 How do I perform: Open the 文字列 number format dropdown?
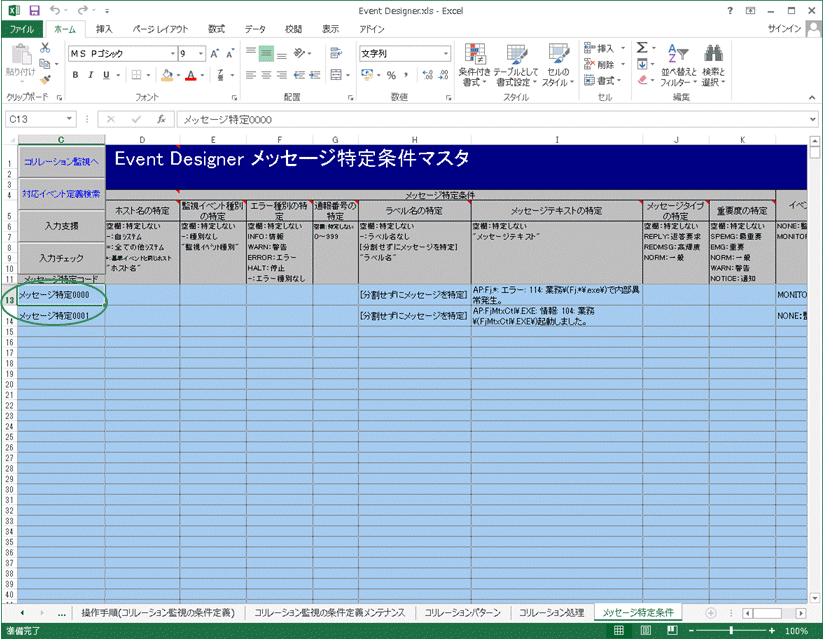[x=446, y=54]
